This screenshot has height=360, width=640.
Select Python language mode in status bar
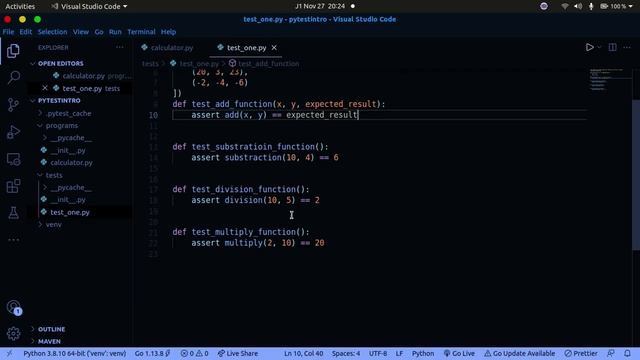point(423,353)
